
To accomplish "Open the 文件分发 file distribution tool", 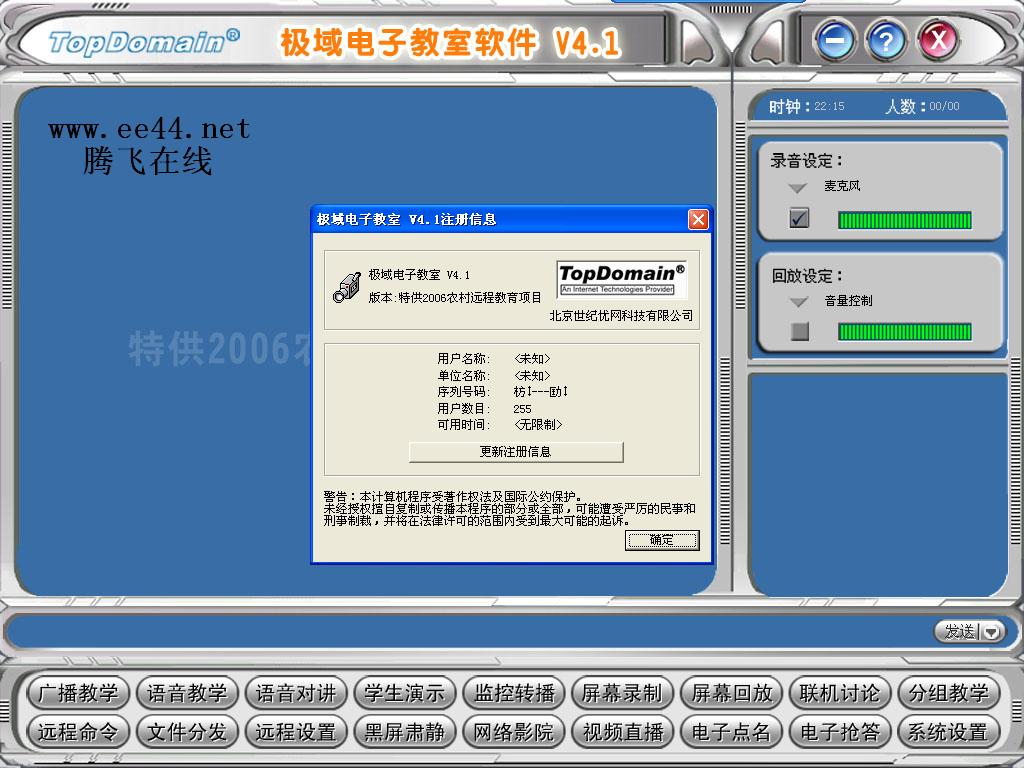I will pyautogui.click(x=187, y=731).
